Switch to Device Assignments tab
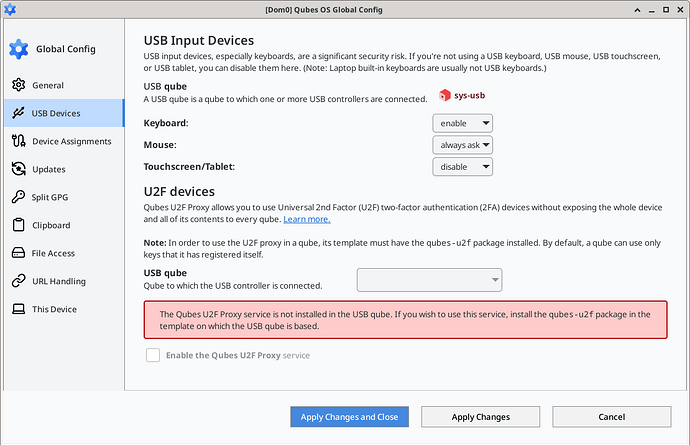The image size is (690, 445). pyautogui.click(x=64, y=141)
